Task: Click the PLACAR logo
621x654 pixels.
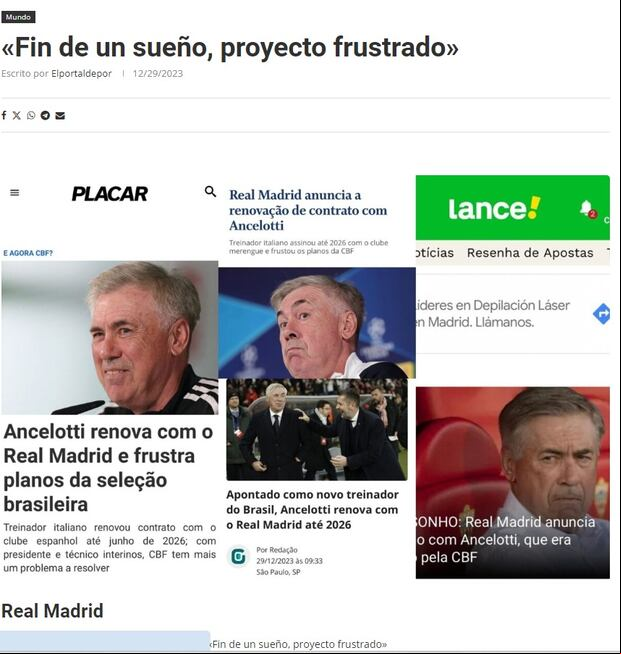Action: click(x=110, y=194)
